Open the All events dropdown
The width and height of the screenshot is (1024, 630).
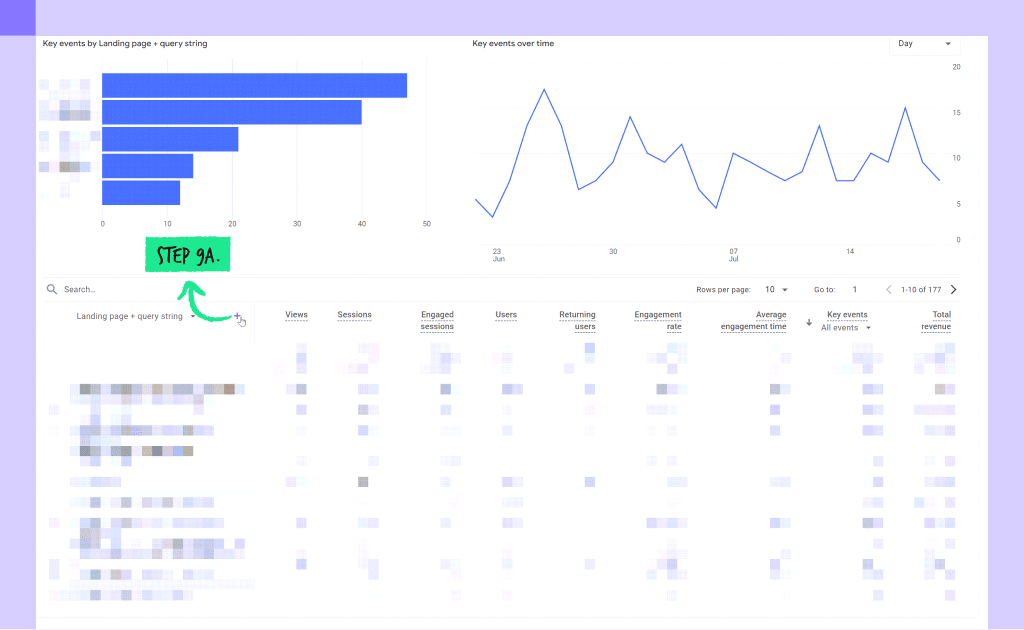[846, 328]
